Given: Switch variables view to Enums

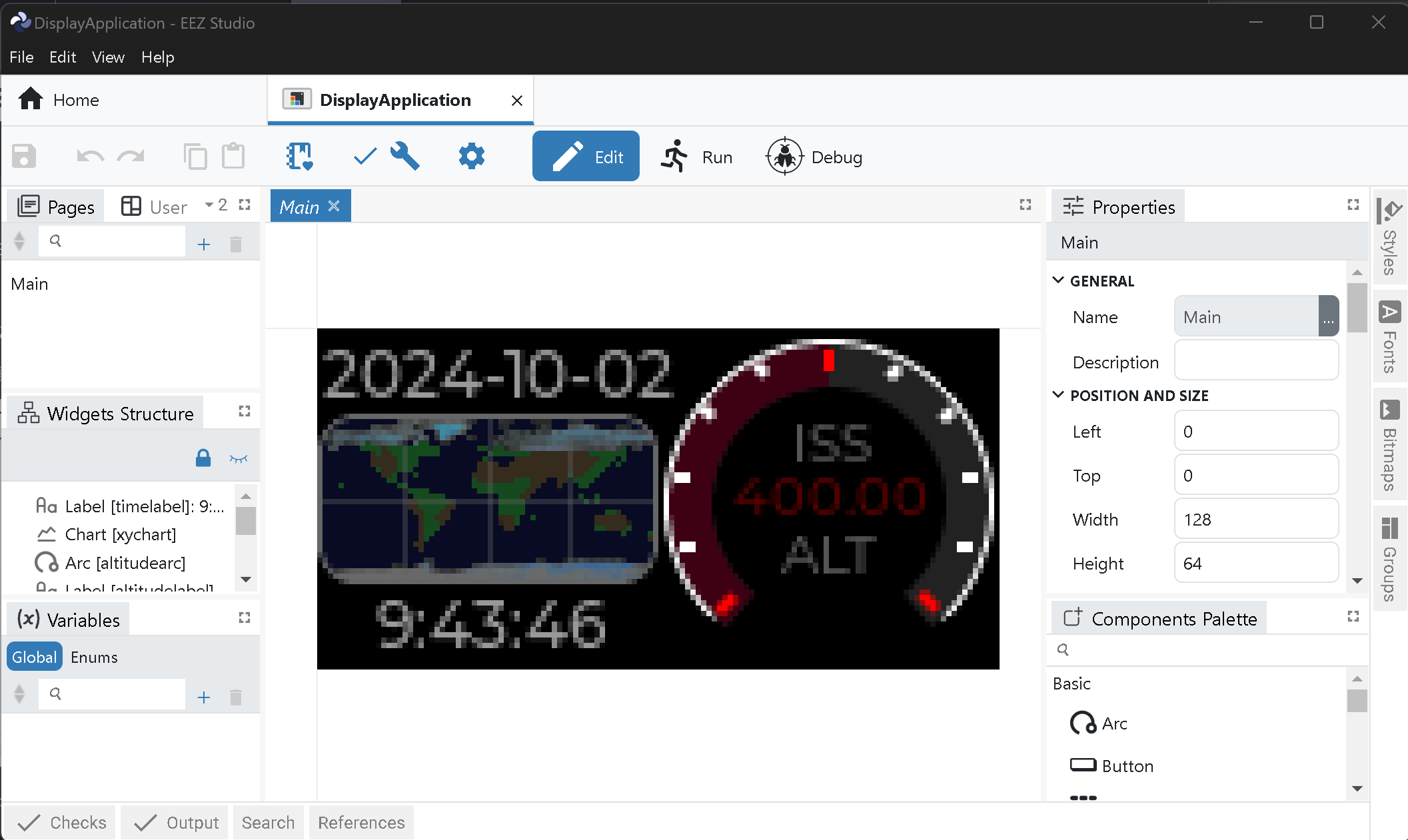Looking at the screenshot, I should point(94,657).
